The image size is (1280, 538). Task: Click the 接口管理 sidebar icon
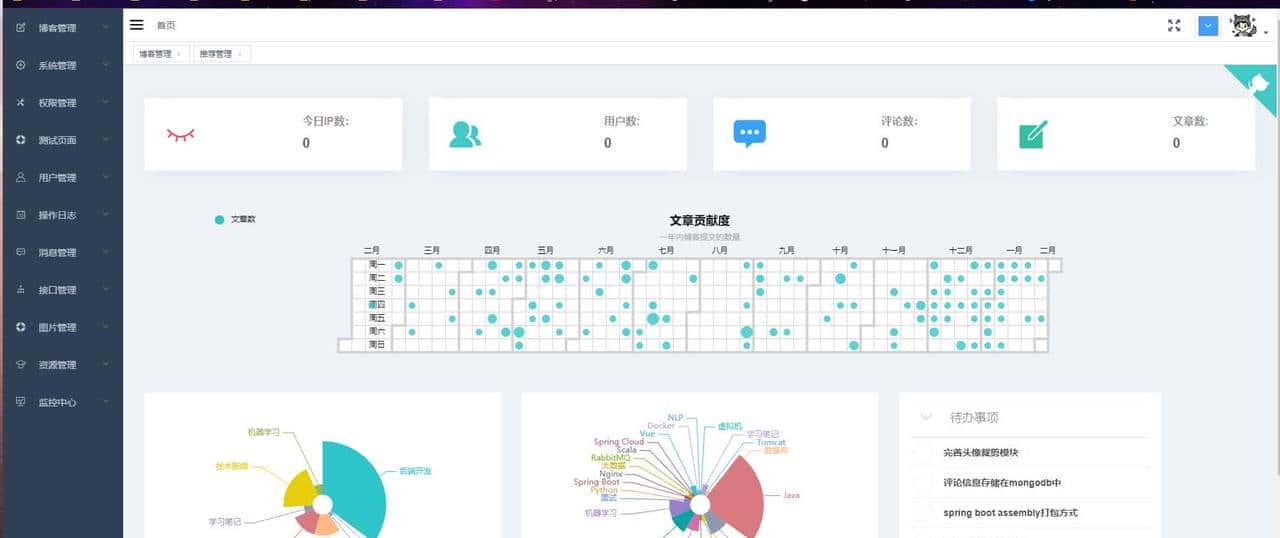[21, 290]
